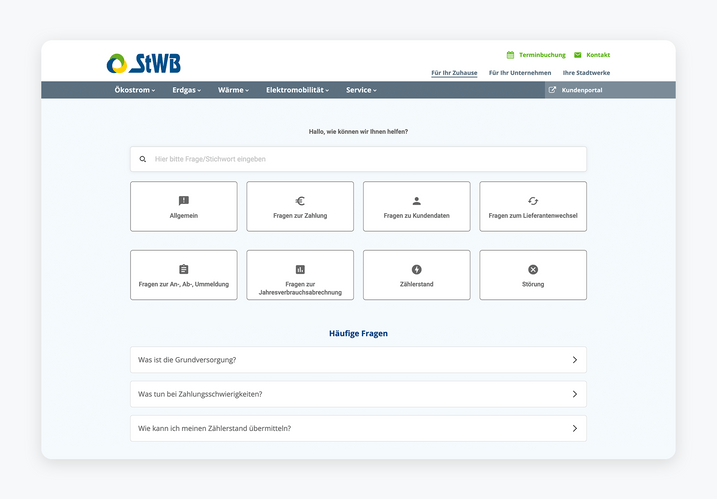Screen dimensions: 717x499
Task: Click the X circle icon above Störung
Action: click(533, 269)
